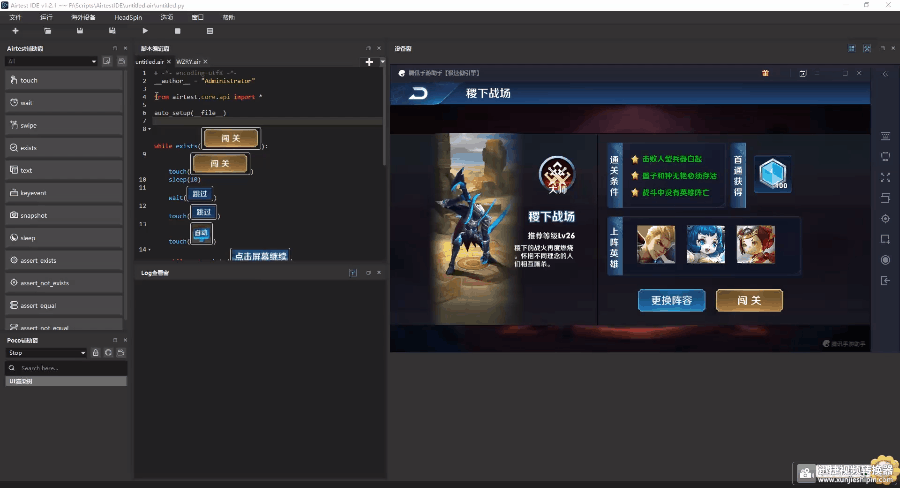
Task: Click the gift icon in emulator title bar
Action: click(x=765, y=73)
